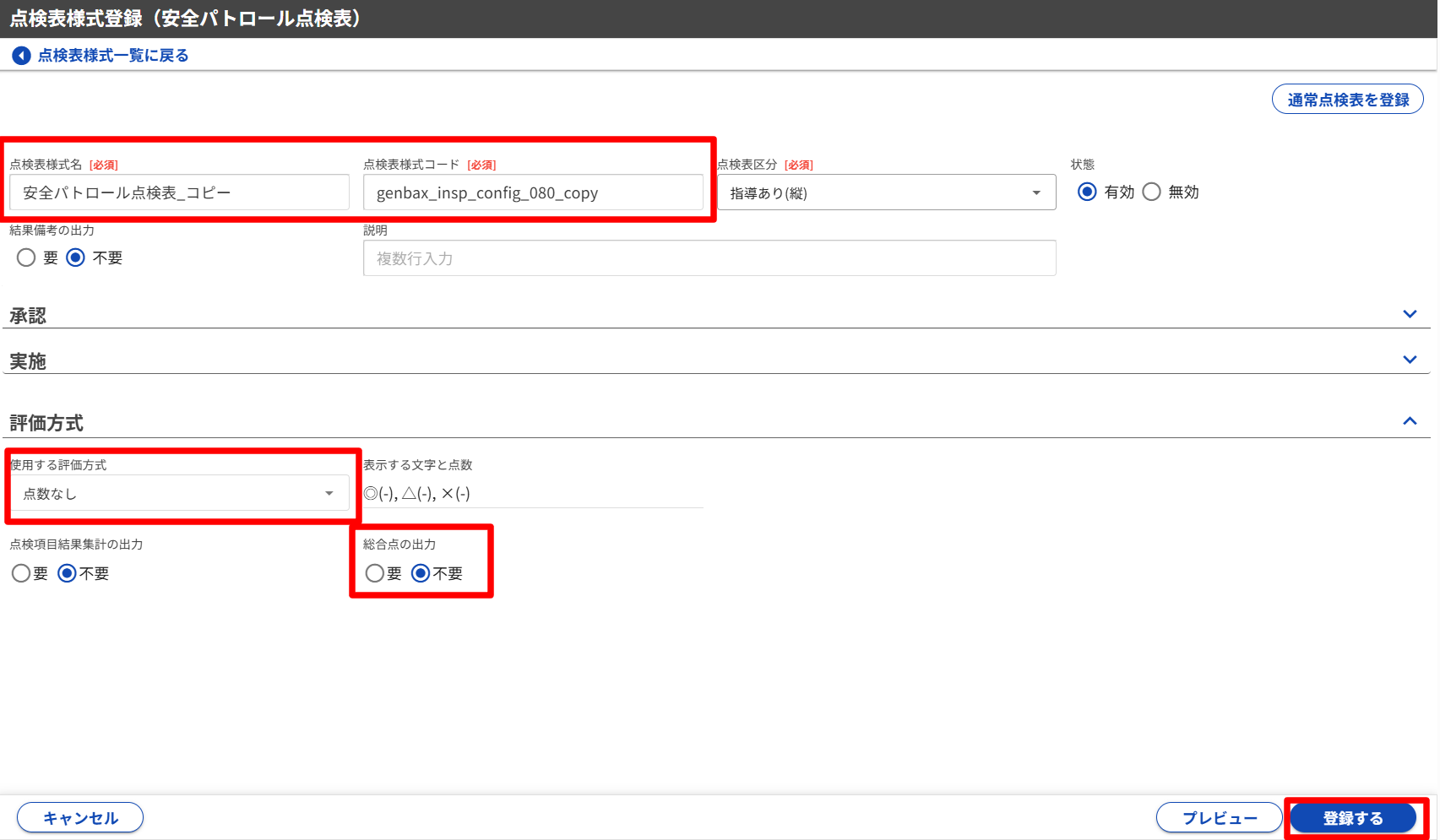Expand the 実施 section chevron

click(1410, 360)
